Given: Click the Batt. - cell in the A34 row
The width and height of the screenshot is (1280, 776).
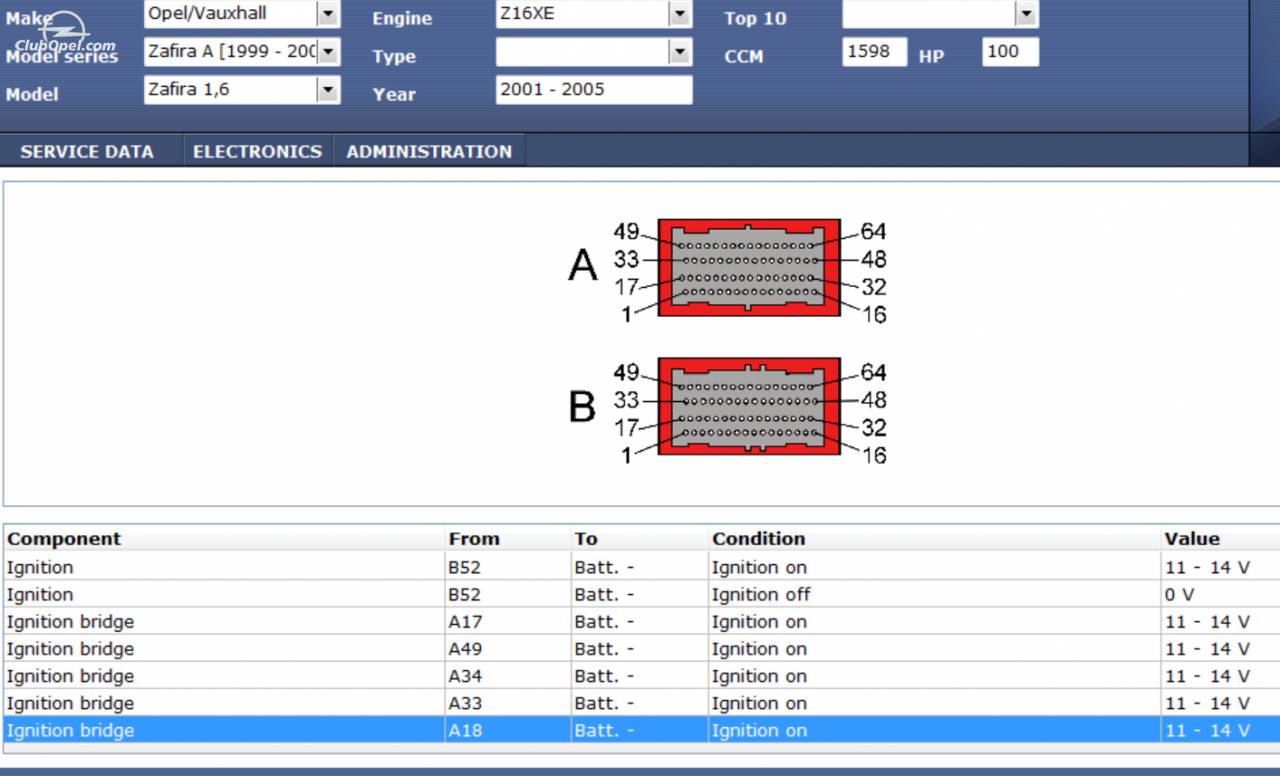Looking at the screenshot, I should pos(639,676).
